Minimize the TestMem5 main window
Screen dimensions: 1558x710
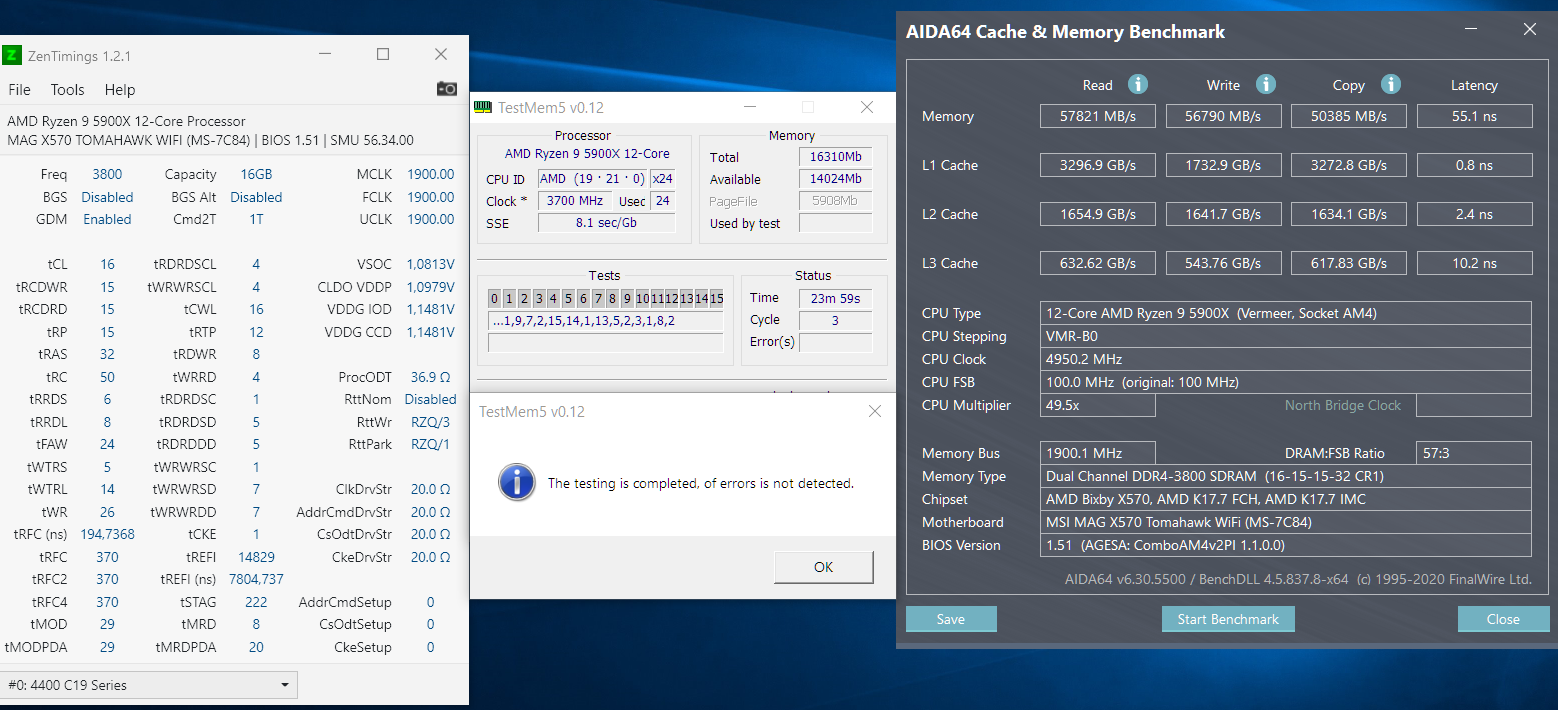(750, 107)
